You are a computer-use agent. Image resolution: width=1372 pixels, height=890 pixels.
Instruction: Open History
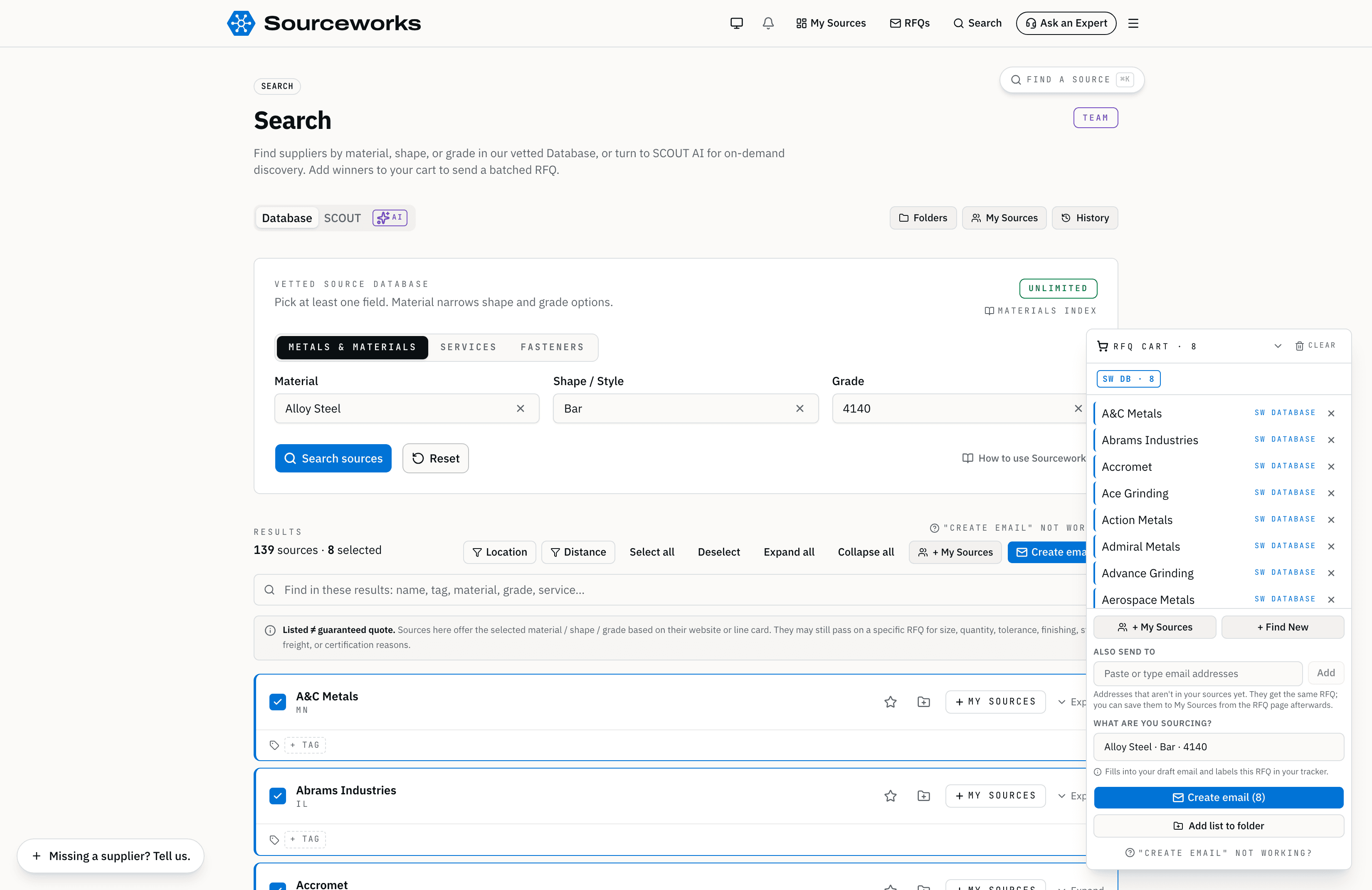point(1084,218)
